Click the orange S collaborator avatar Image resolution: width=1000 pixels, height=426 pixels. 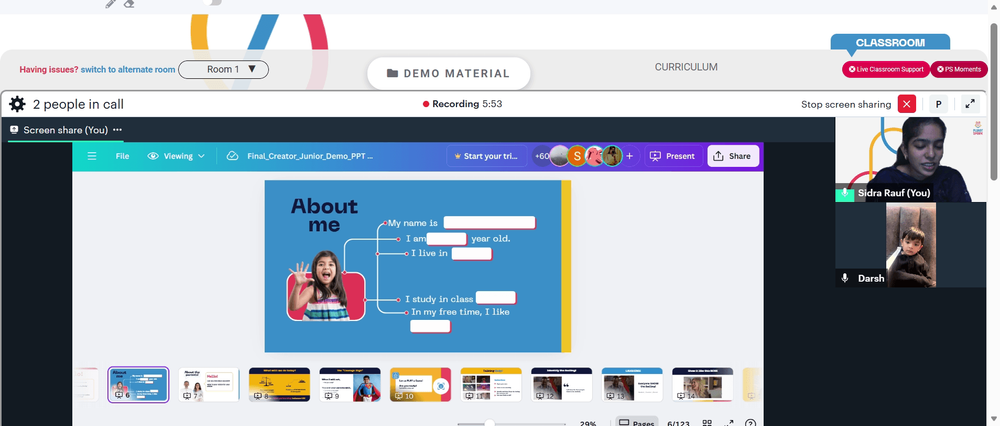click(577, 156)
